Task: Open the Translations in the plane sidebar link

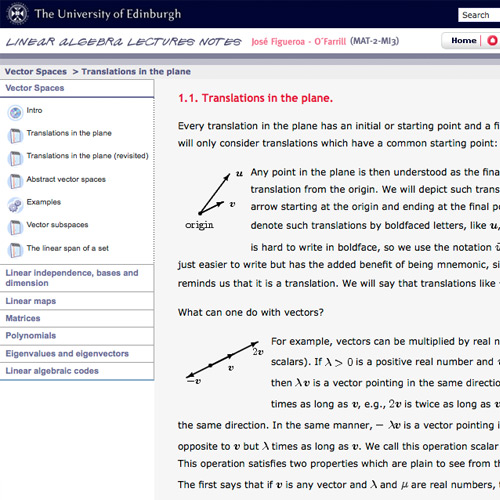Action: 69,133
